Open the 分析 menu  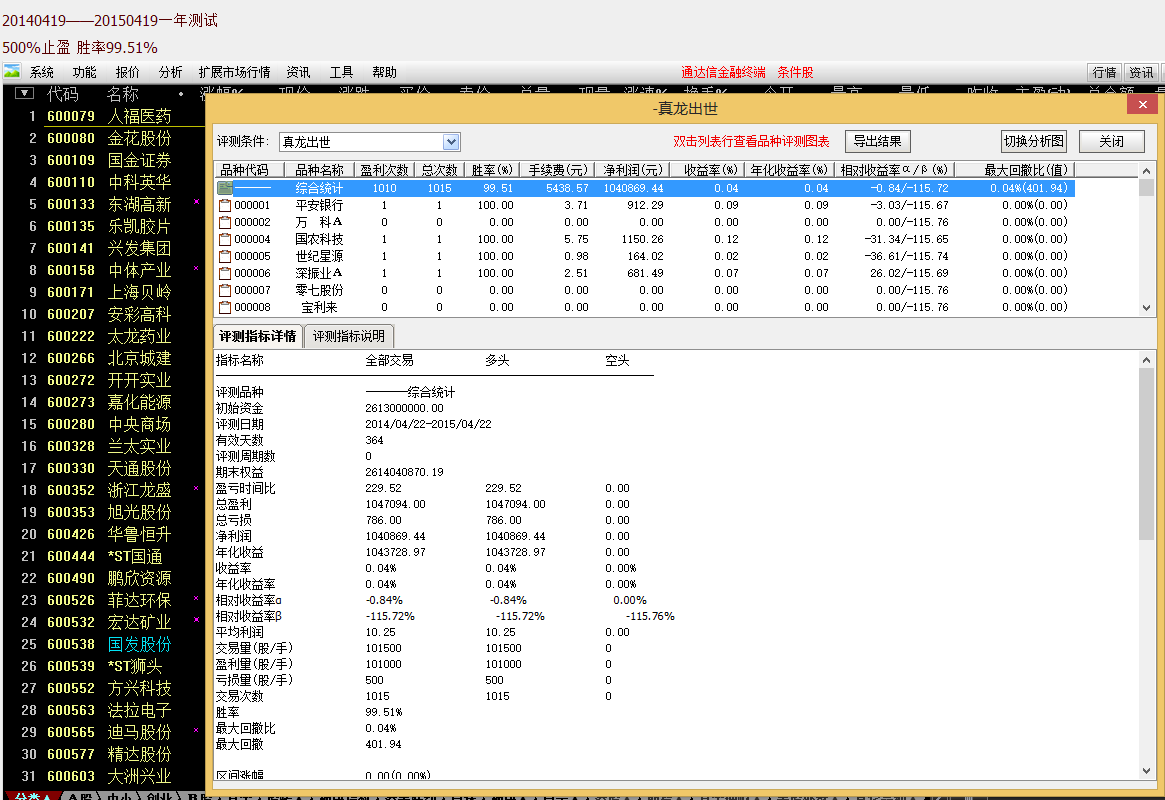[170, 72]
